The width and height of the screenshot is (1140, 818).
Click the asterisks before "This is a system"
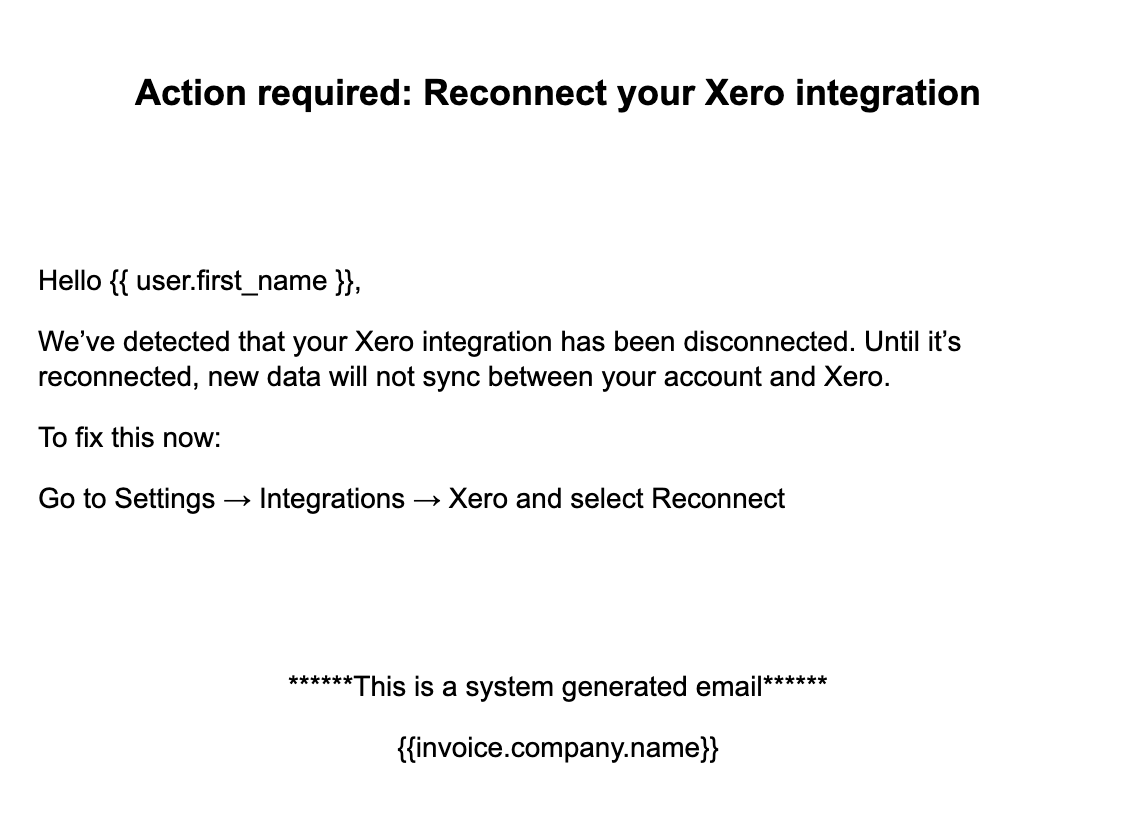pyautogui.click(x=320, y=685)
